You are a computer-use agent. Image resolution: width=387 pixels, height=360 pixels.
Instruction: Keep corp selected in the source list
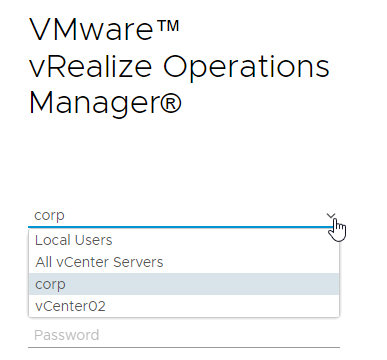click(x=184, y=284)
